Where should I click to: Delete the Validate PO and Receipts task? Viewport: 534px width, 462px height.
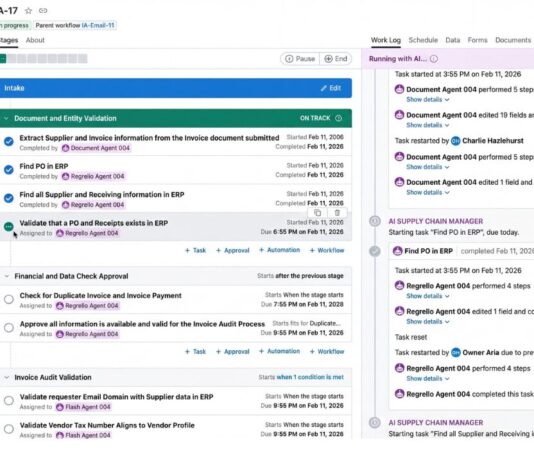point(337,213)
